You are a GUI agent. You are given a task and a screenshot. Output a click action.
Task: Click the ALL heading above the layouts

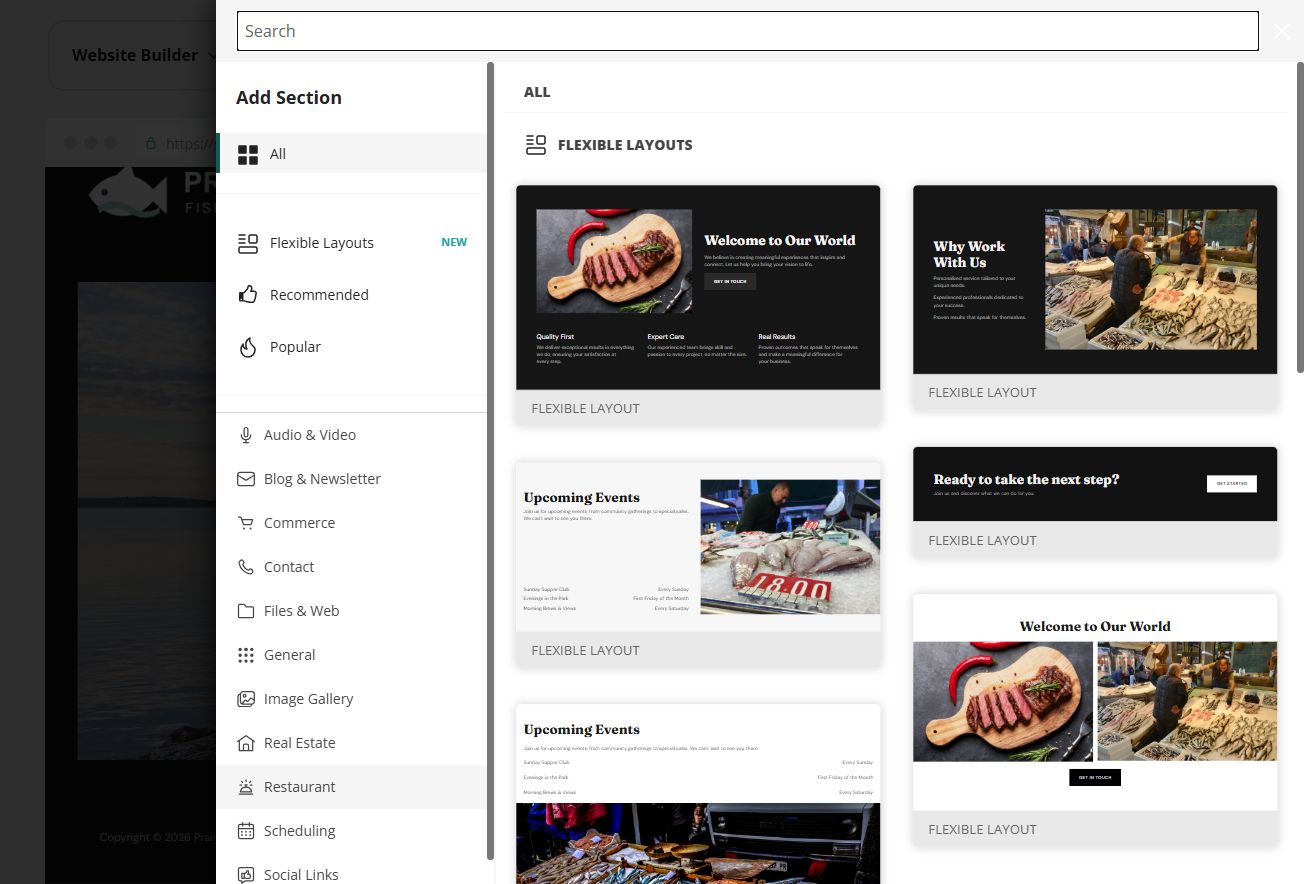[537, 92]
